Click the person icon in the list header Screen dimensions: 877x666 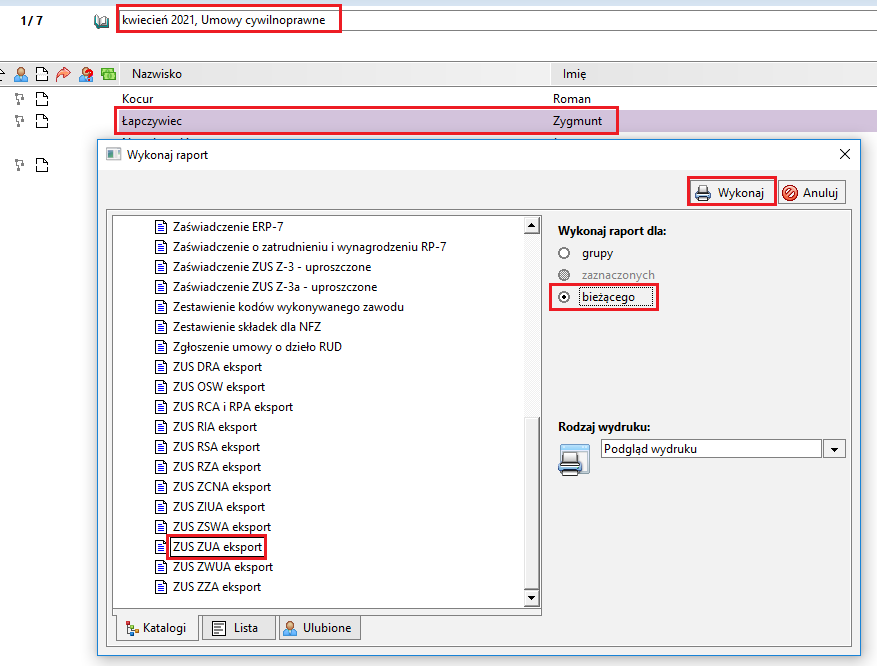tap(21, 74)
